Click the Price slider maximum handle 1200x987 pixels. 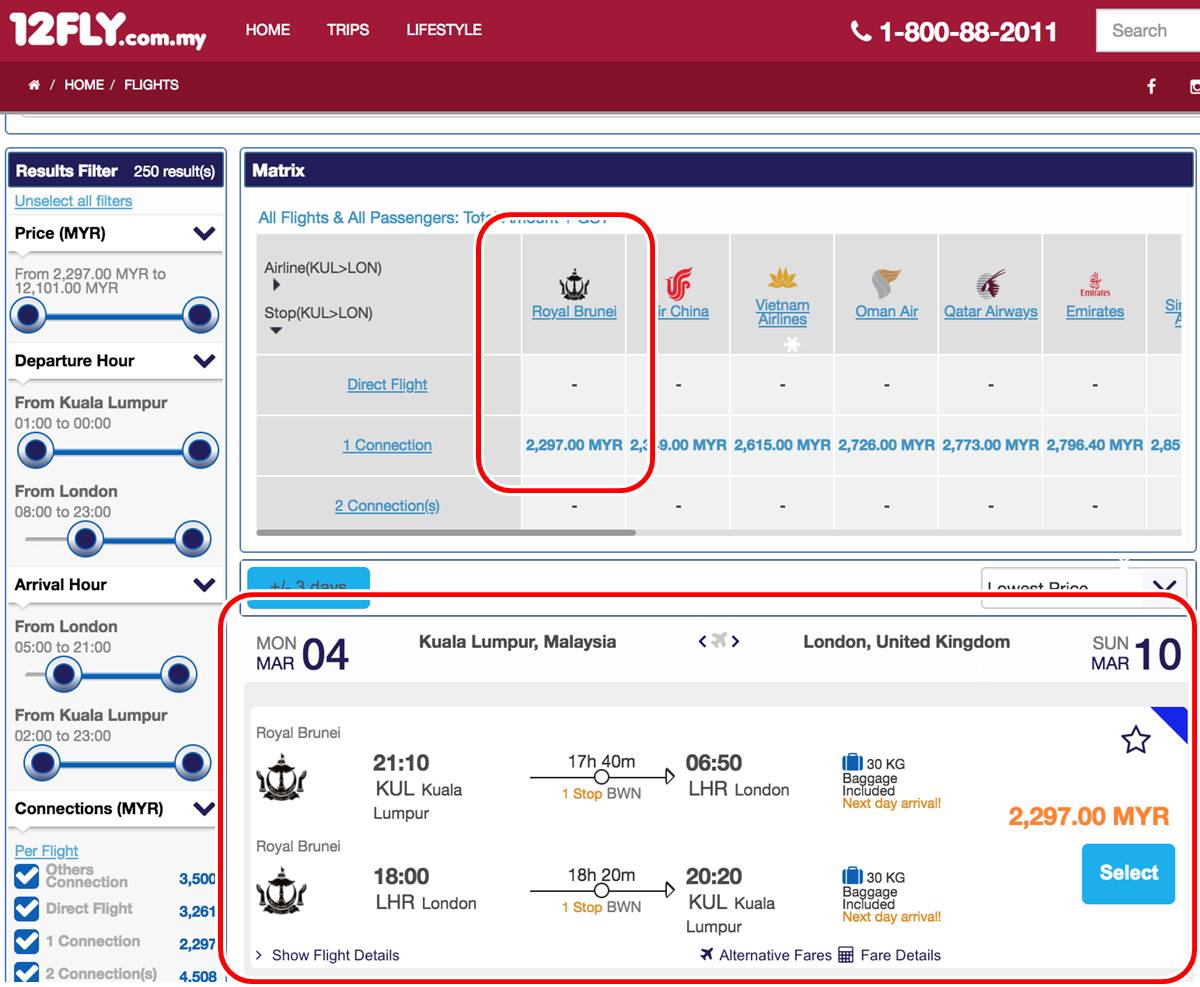point(200,316)
